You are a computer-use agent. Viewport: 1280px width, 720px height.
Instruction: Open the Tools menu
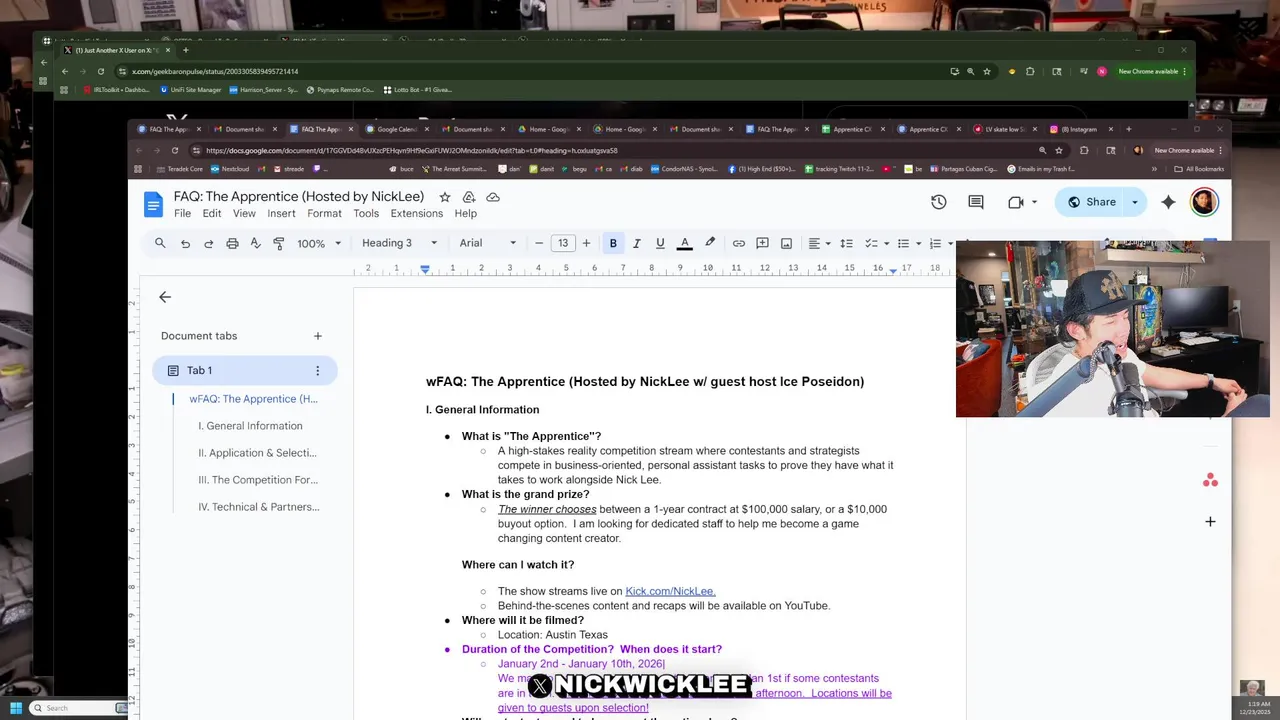[x=366, y=213]
